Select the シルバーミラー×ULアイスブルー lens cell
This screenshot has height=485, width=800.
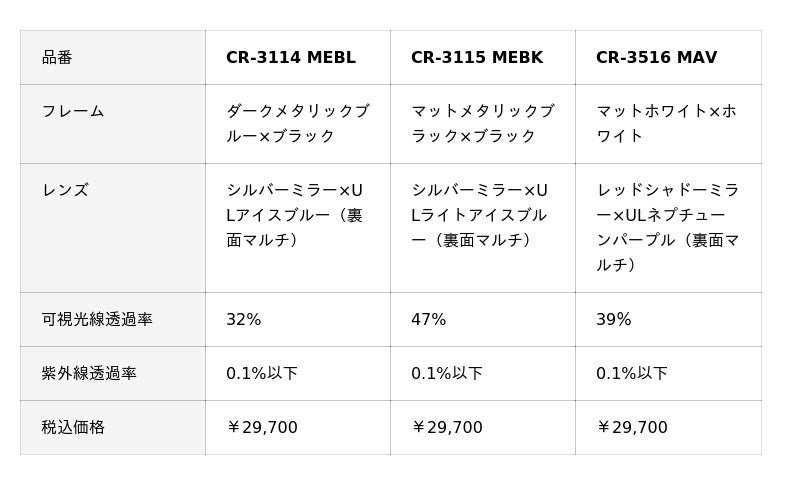[295, 215]
